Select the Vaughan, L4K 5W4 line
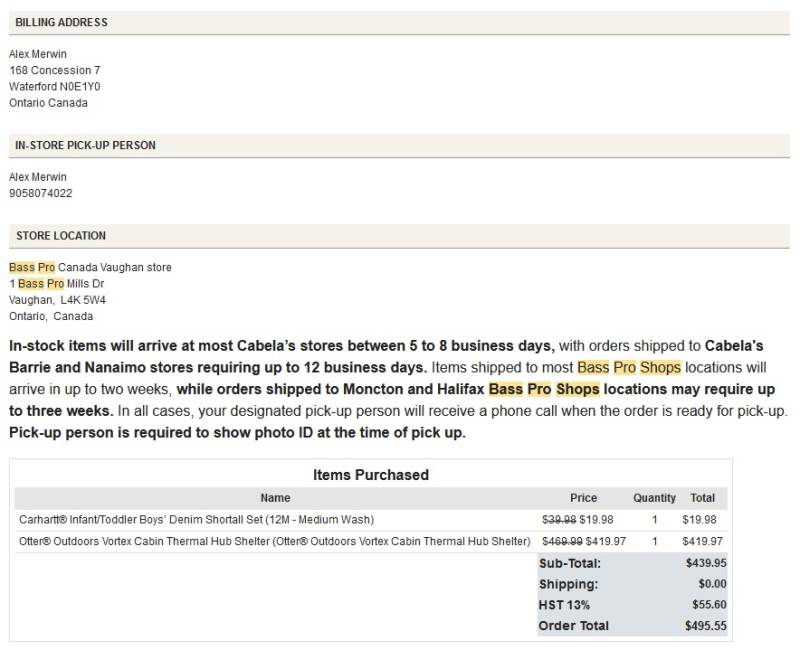This screenshot has width=800, height=669. point(57,300)
